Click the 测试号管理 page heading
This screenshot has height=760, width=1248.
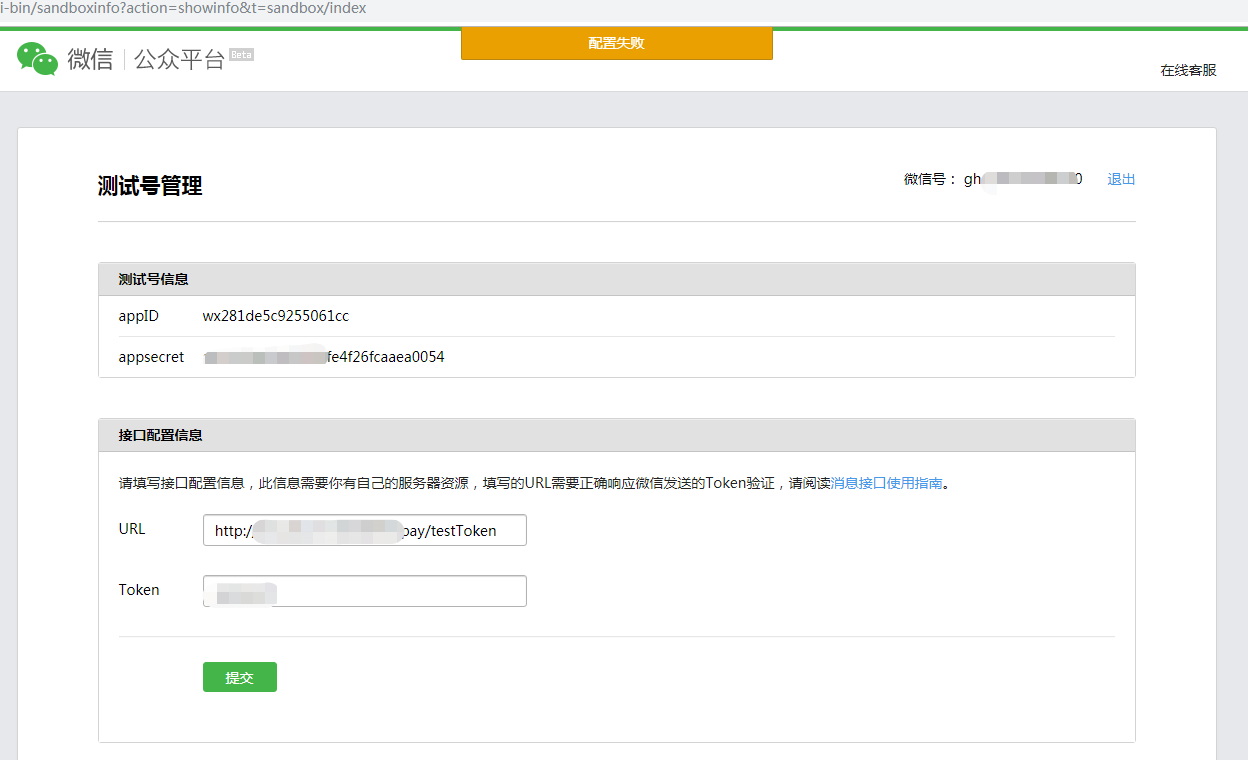coord(150,186)
